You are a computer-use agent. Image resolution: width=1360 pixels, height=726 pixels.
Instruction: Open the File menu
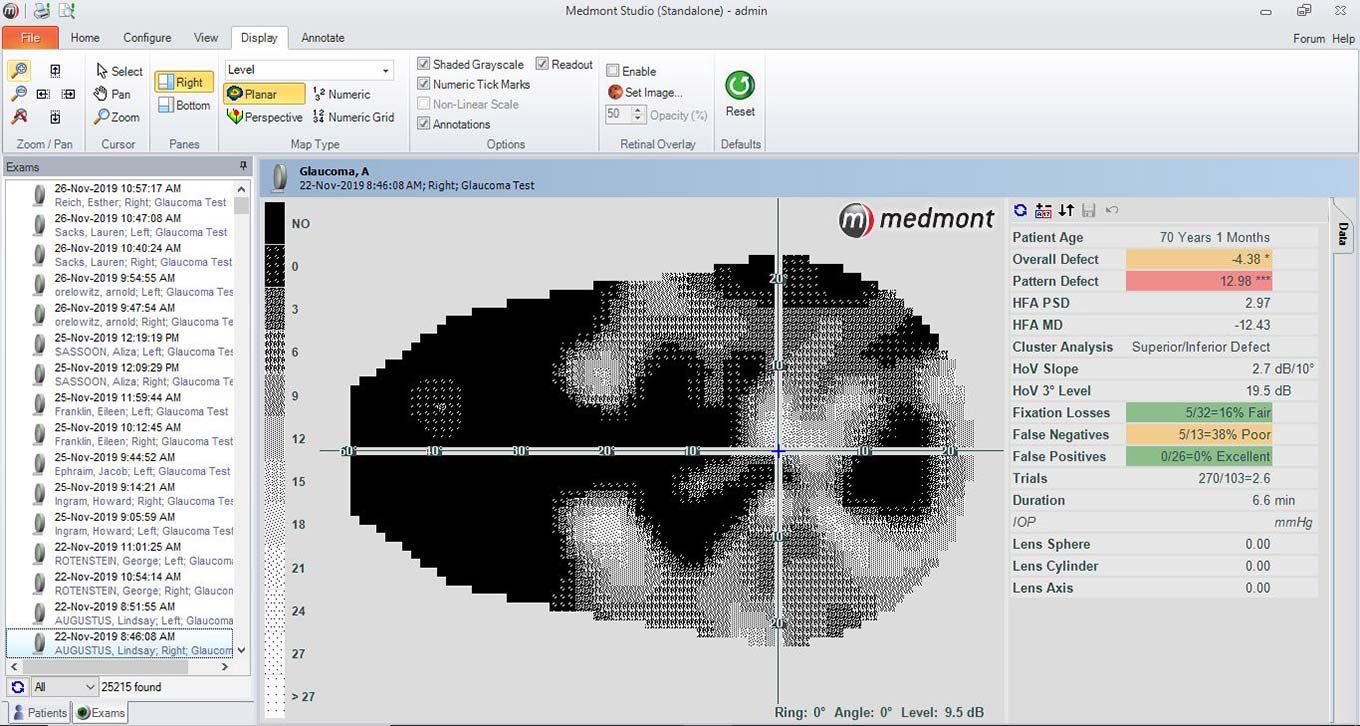(x=30, y=38)
